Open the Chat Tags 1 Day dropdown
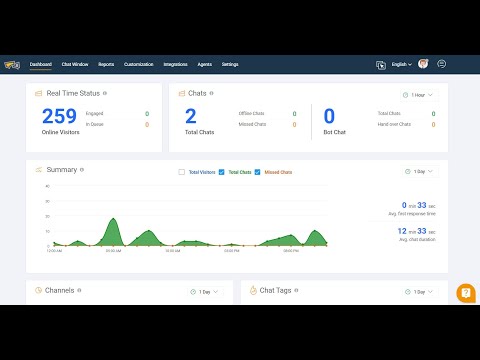Image resolution: width=480 pixels, height=360 pixels. pyautogui.click(x=420, y=292)
